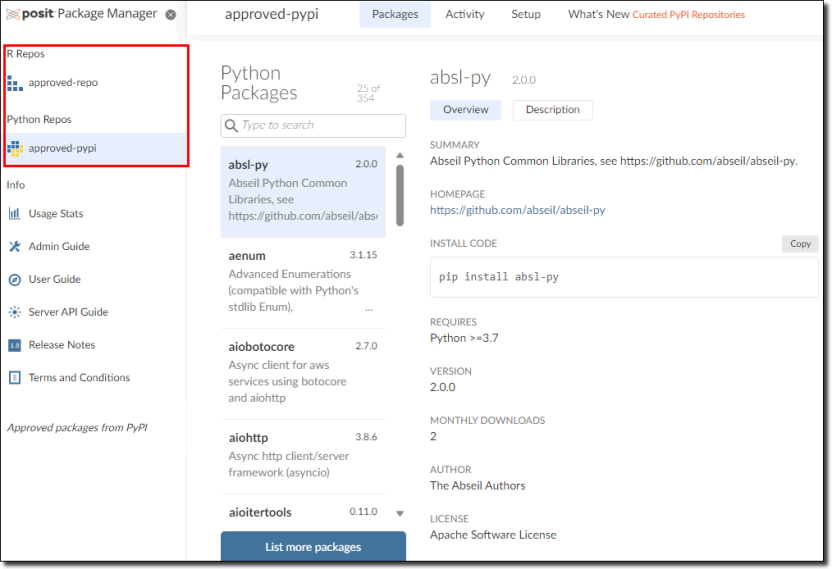Click the Approved packages from PyPI description
This screenshot has width=832, height=569.
[x=77, y=428]
